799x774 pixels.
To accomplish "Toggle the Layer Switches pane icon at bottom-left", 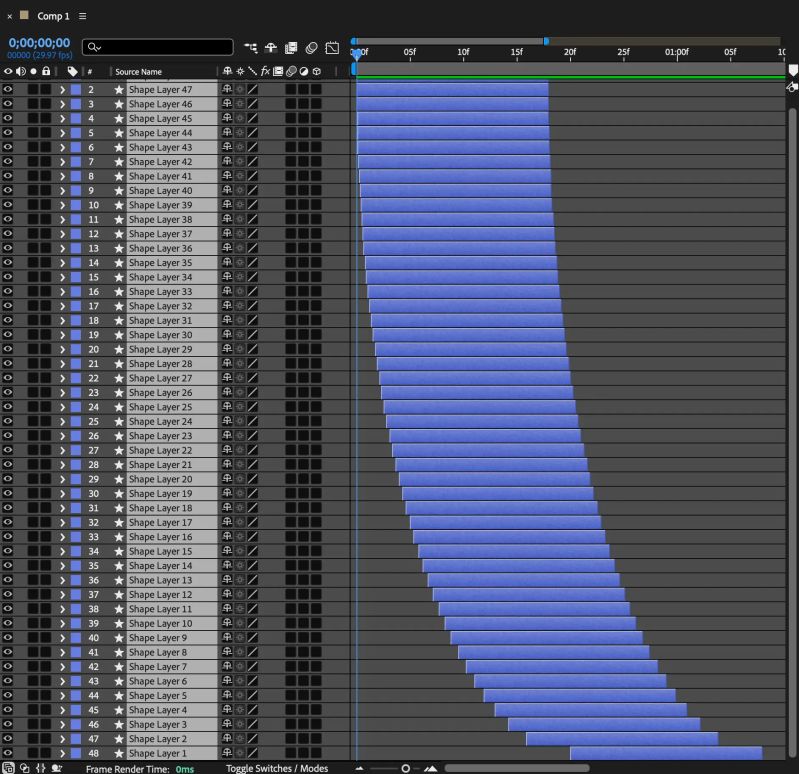I will tap(8, 768).
